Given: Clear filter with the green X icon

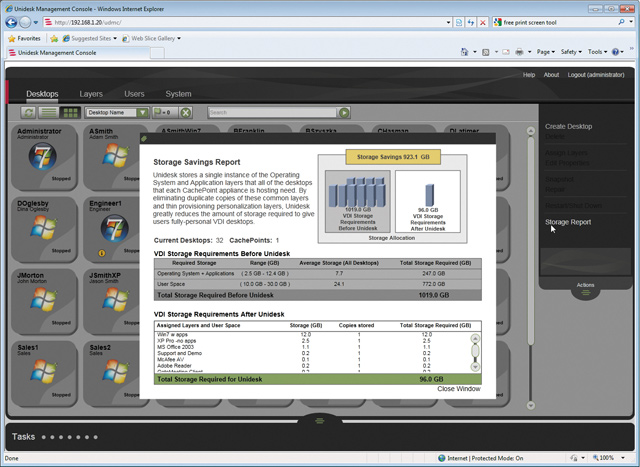Looking at the screenshot, I should pyautogui.click(x=186, y=113).
